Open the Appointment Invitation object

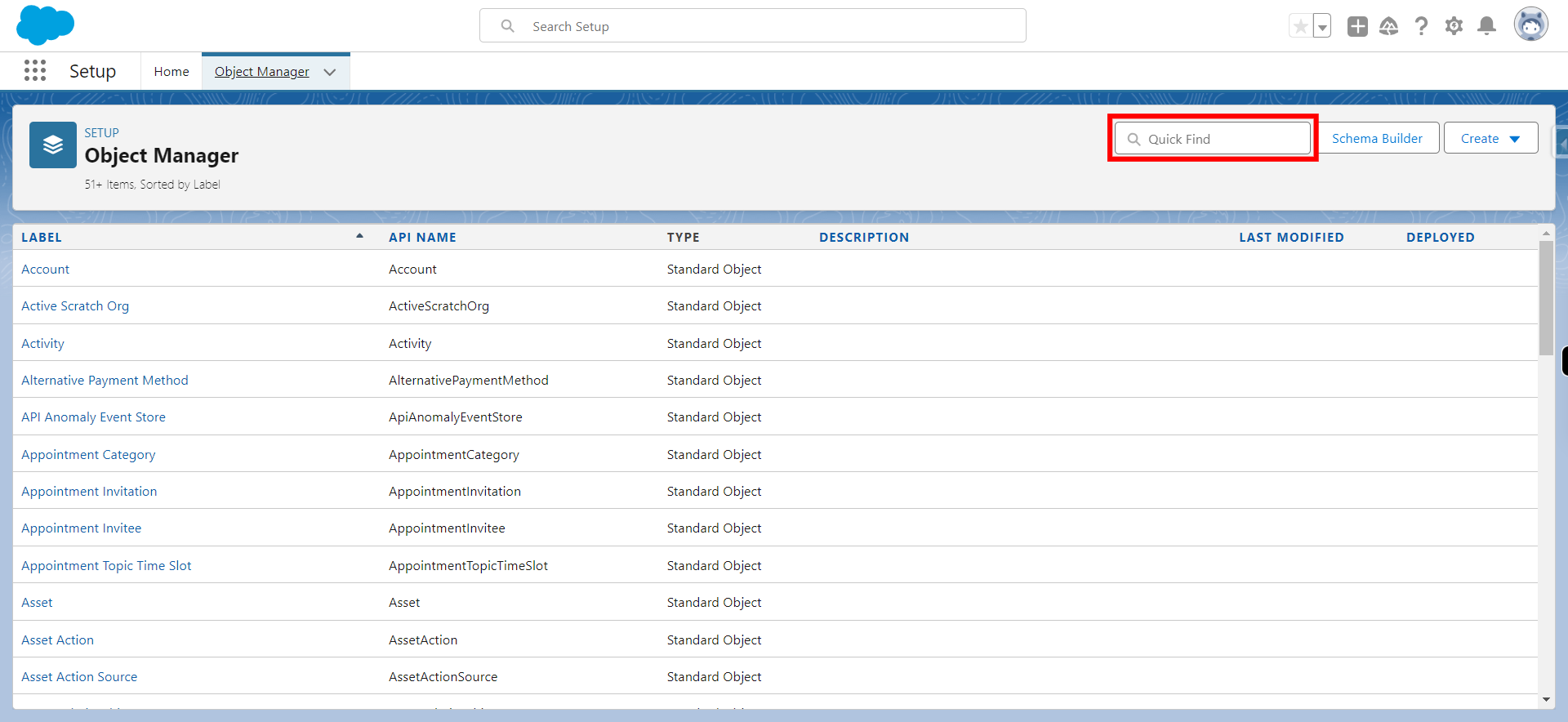pyautogui.click(x=89, y=492)
